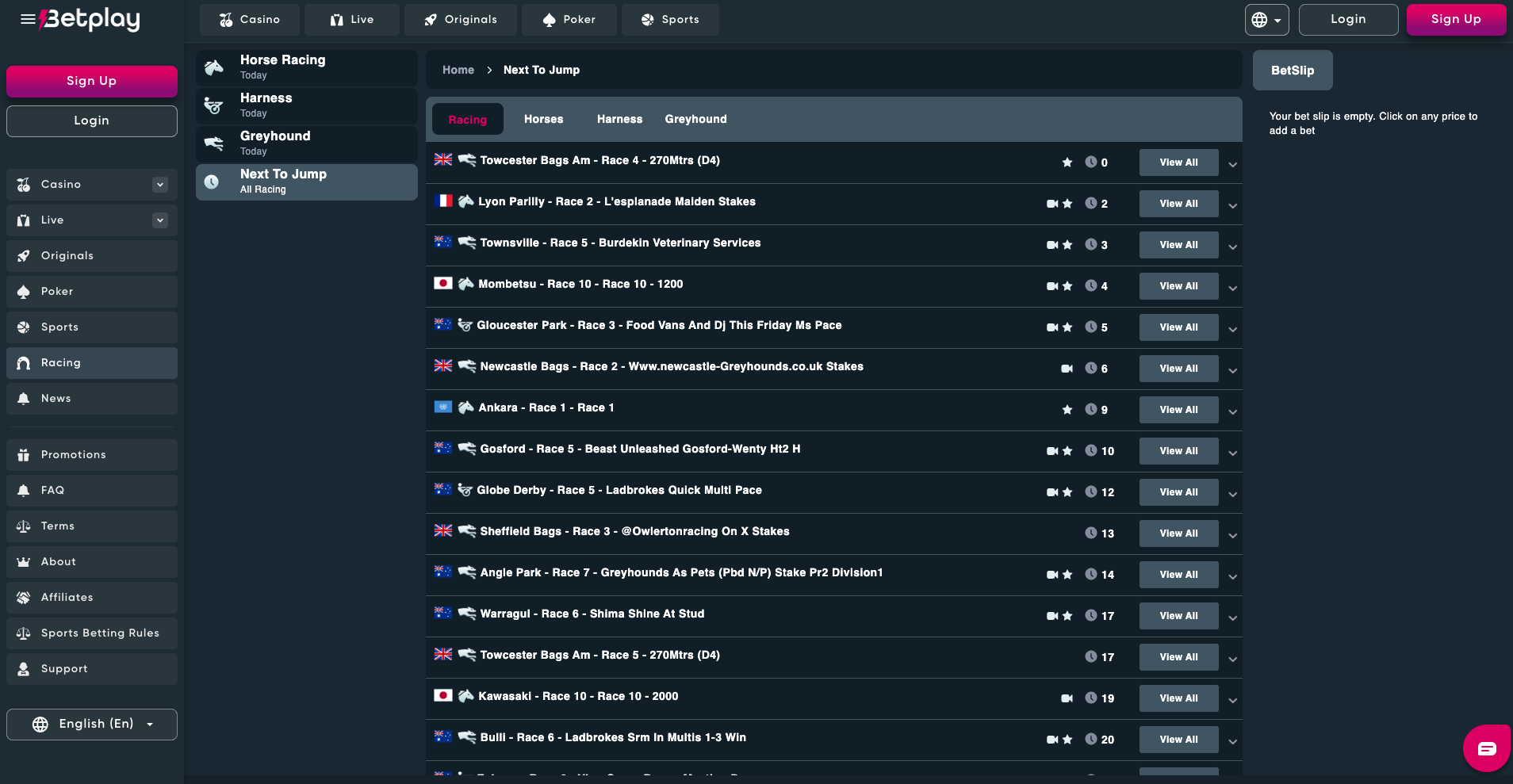Open Sports in top navigation
The width and height of the screenshot is (1513, 784).
pyautogui.click(x=670, y=20)
